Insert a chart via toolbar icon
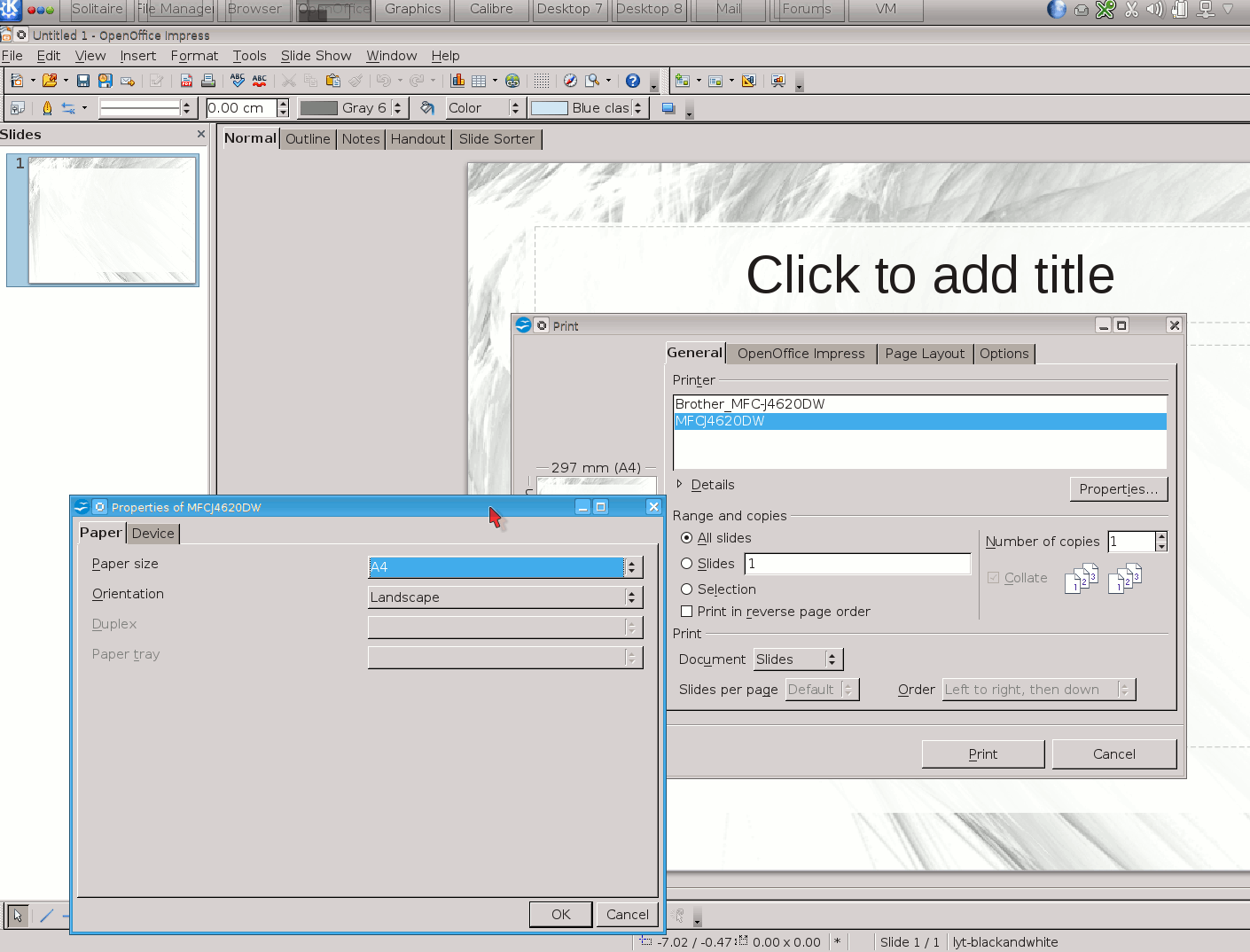 (457, 81)
